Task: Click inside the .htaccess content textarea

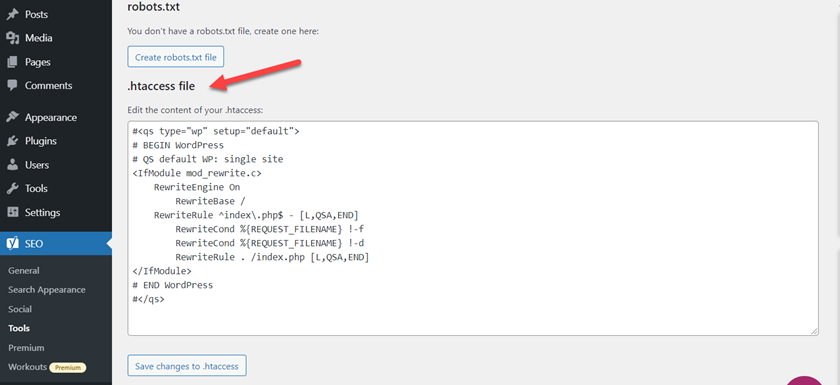Action: point(473,228)
